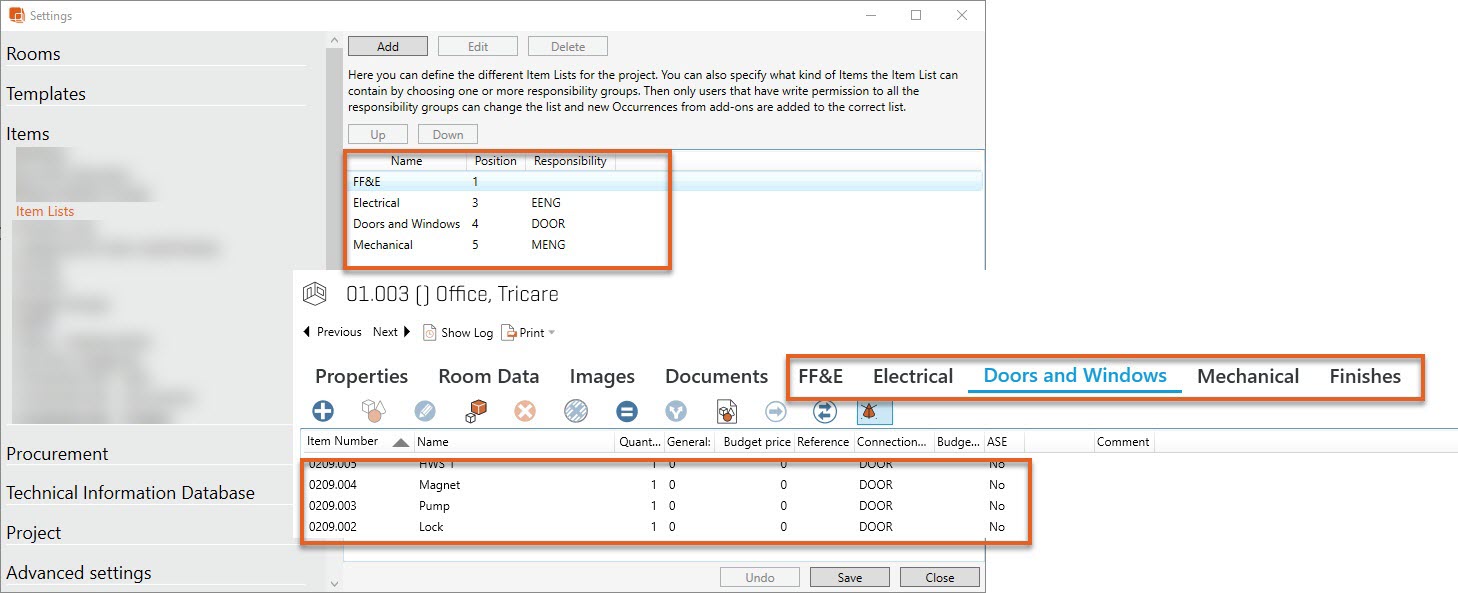Show the Log for this room
This screenshot has width=1458, height=593.
[x=458, y=333]
